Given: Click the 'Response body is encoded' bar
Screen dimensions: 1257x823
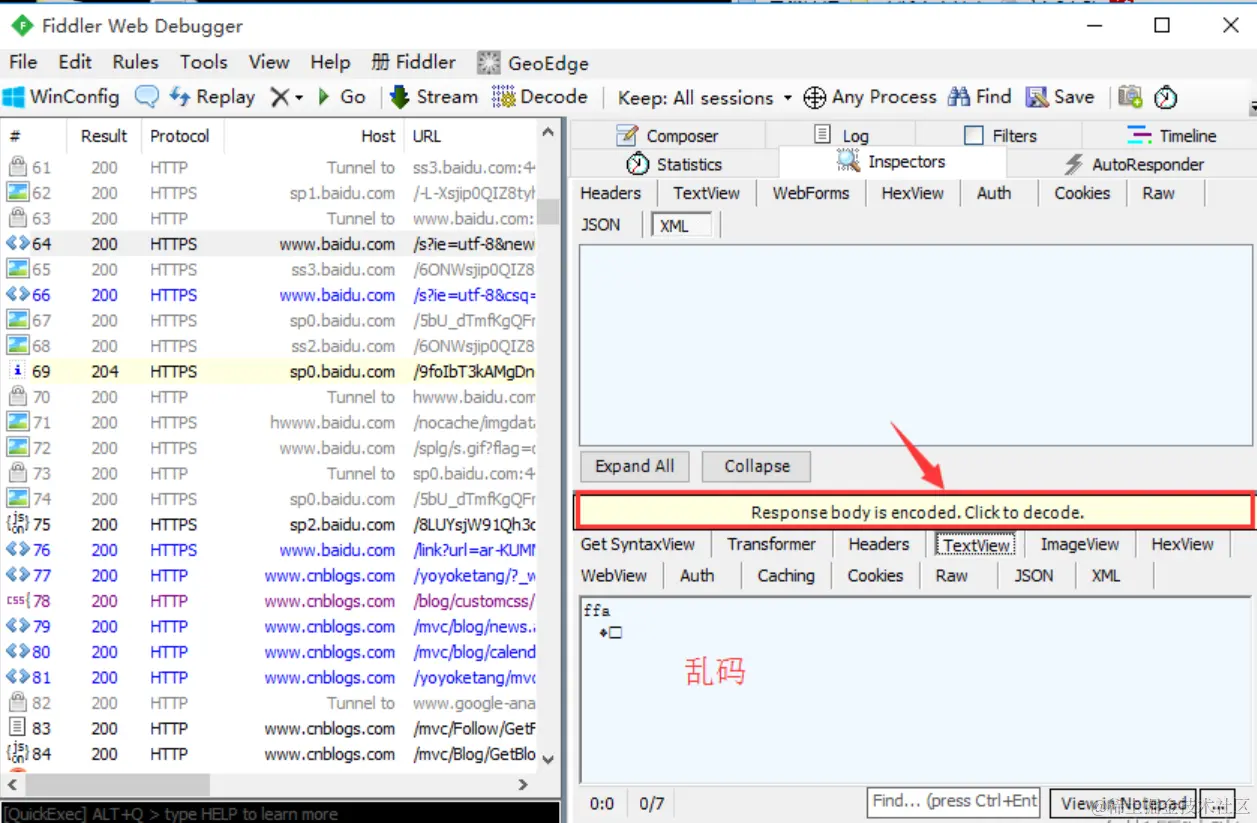Looking at the screenshot, I should click(x=914, y=512).
